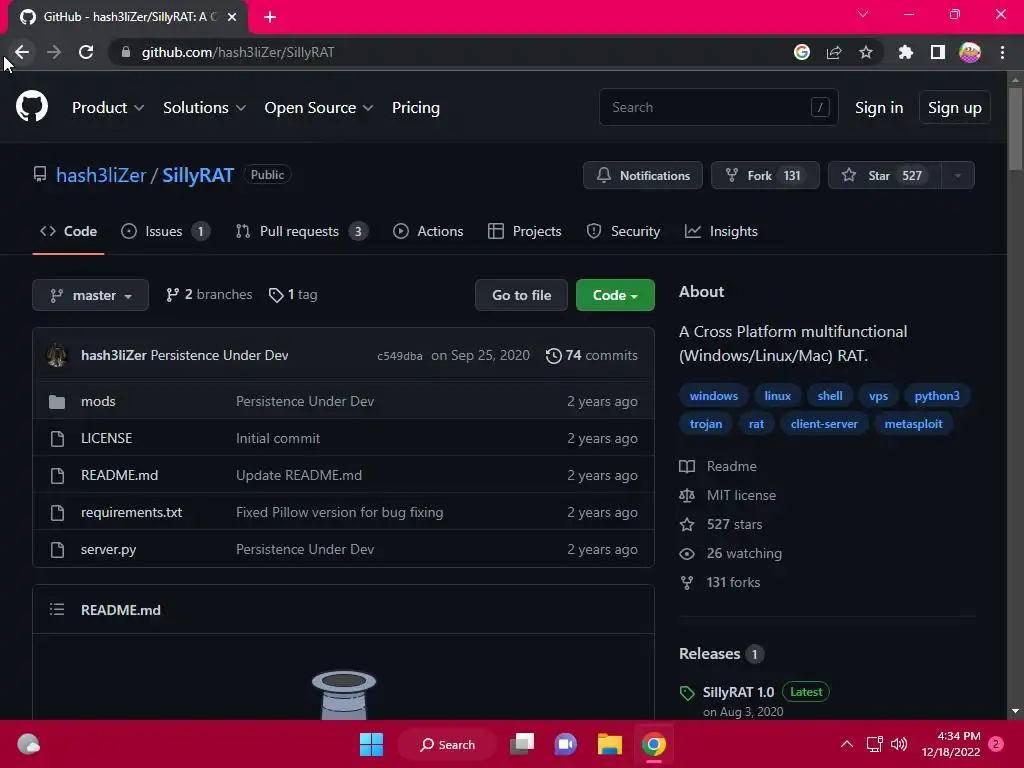Open Chrome tab search chevron
This screenshot has width=1024, height=768.
click(863, 14)
